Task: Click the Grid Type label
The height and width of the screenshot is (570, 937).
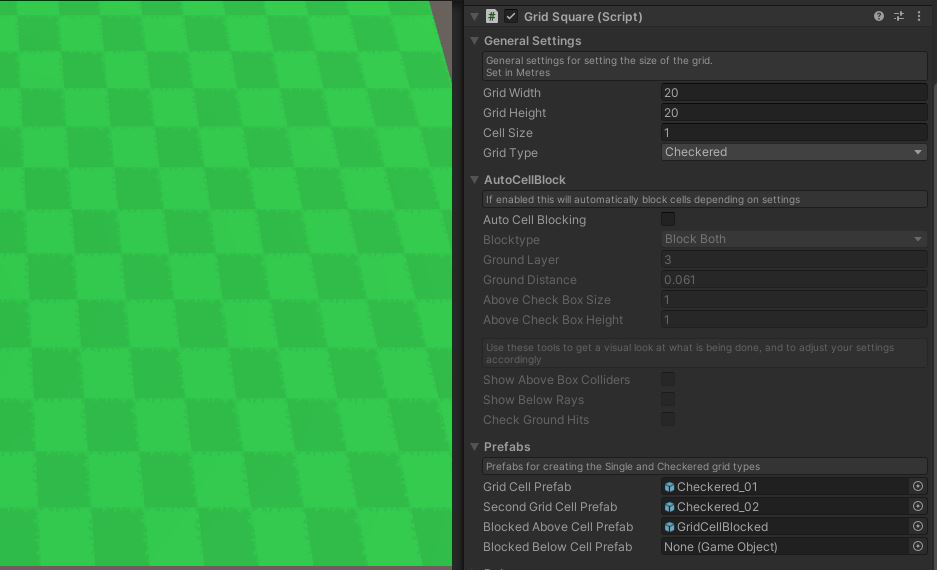Action: (510, 152)
